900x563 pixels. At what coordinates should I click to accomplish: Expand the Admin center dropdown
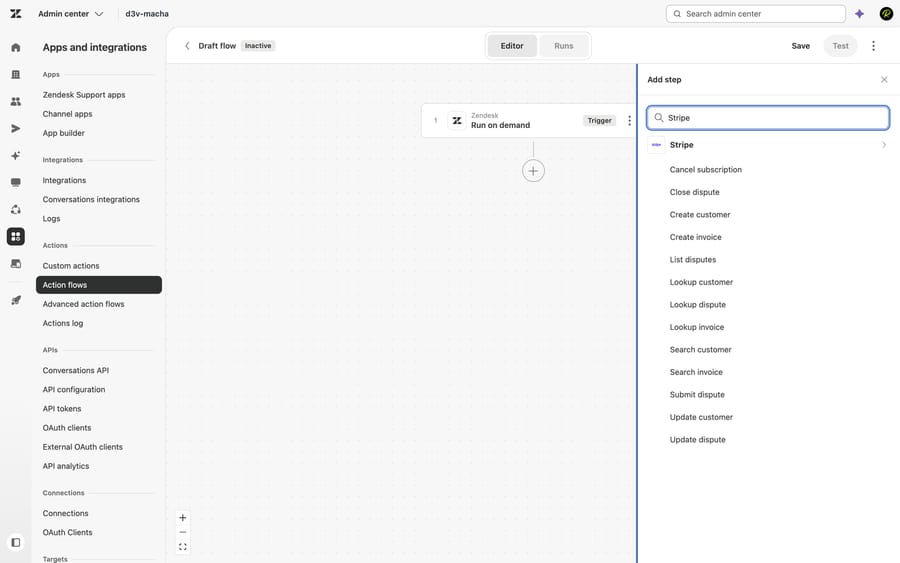[71, 14]
